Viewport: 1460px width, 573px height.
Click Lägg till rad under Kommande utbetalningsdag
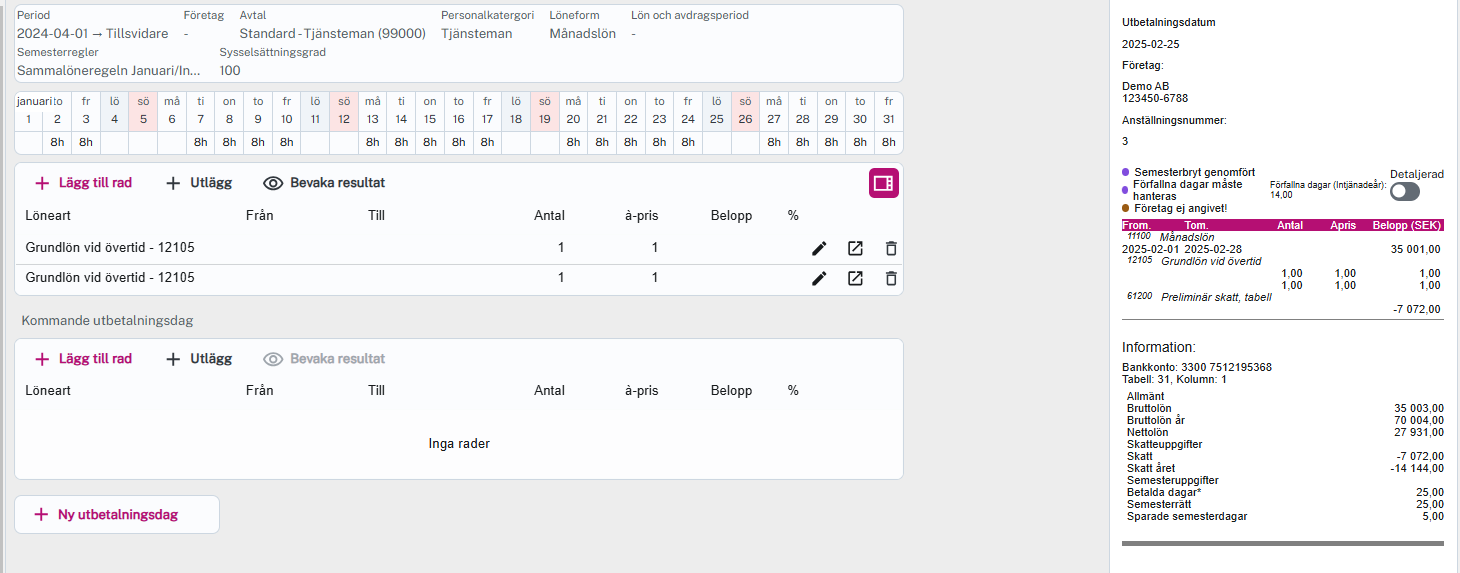(x=83, y=359)
